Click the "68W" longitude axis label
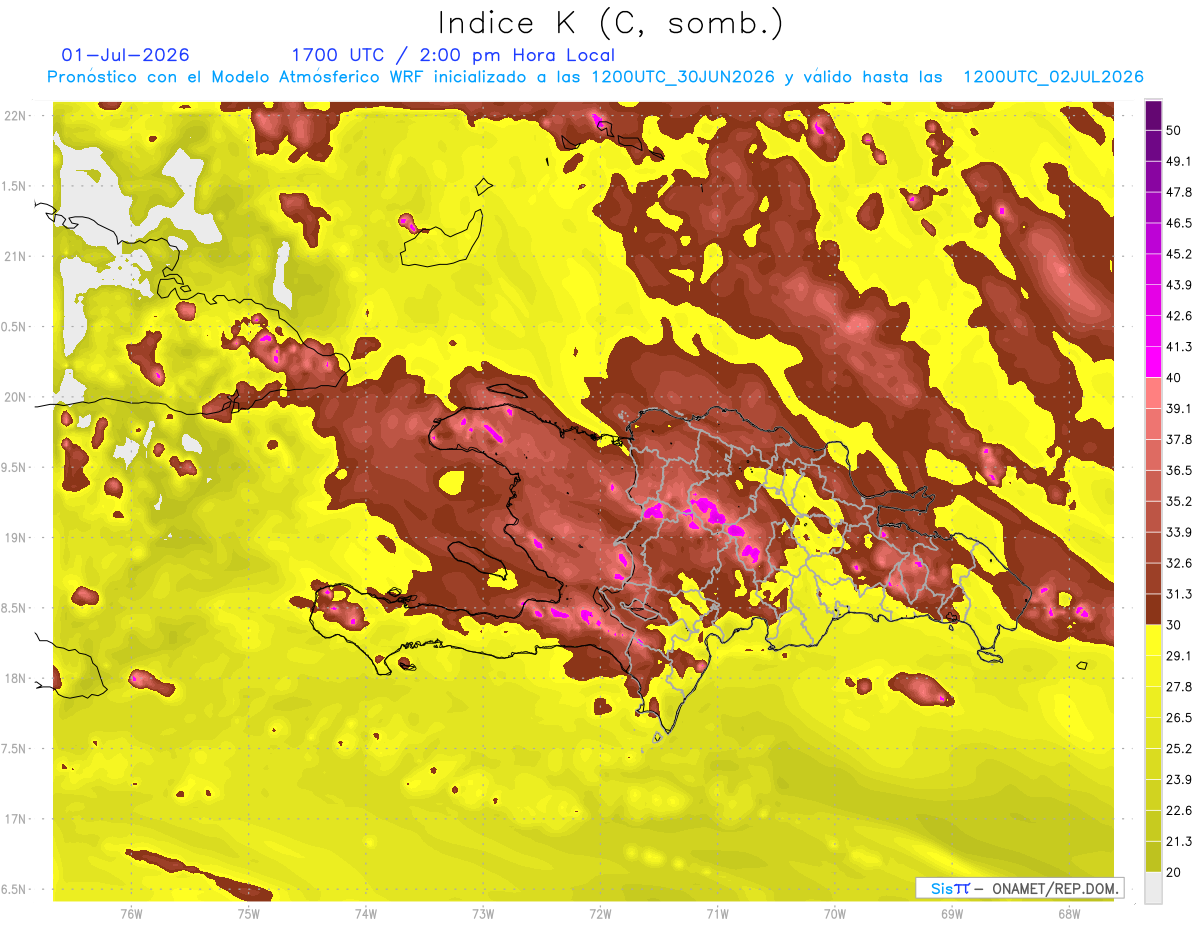The width and height of the screenshot is (1200, 927). pos(1069,914)
